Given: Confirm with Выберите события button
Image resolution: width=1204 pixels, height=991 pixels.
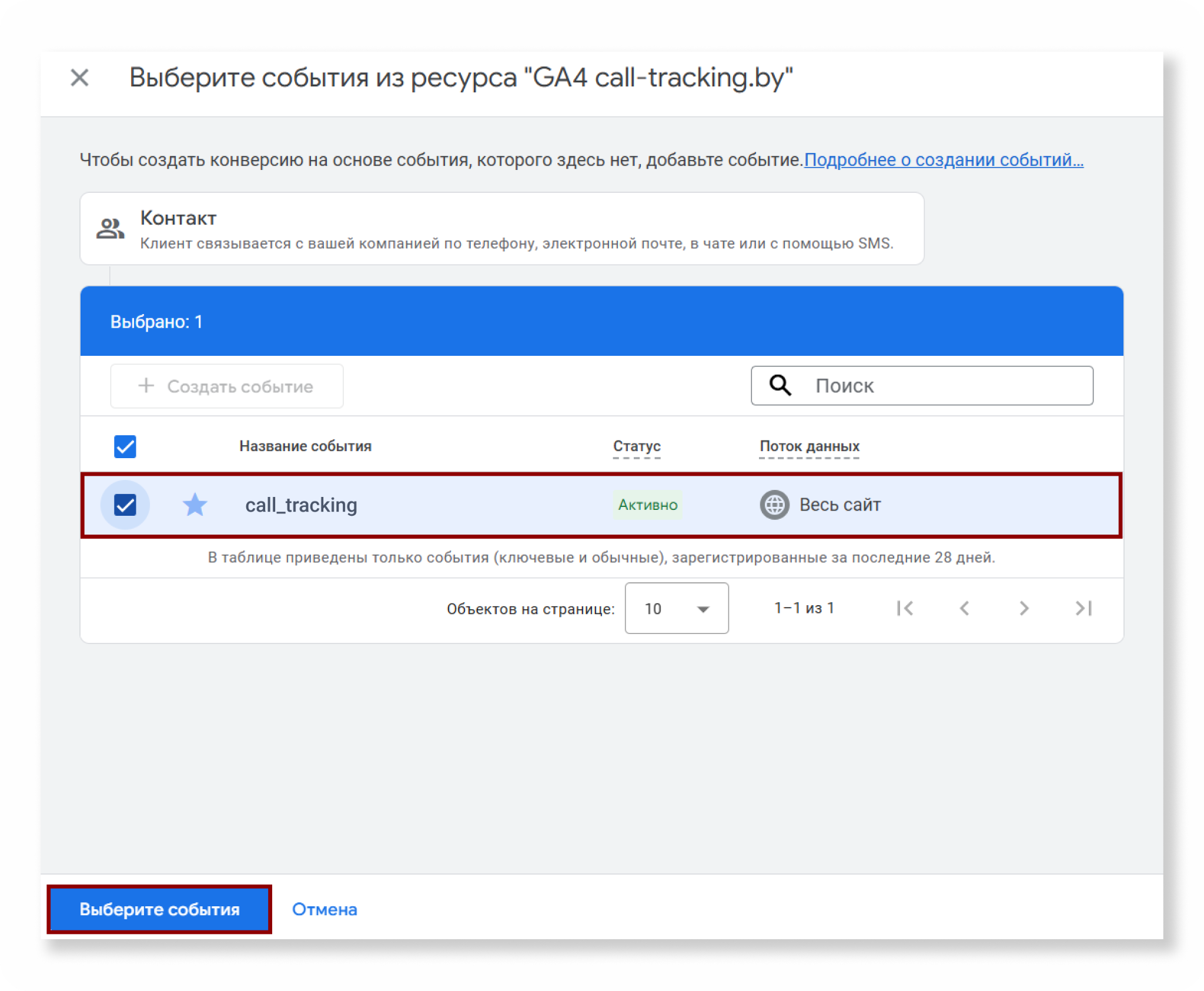Looking at the screenshot, I should pos(159,909).
